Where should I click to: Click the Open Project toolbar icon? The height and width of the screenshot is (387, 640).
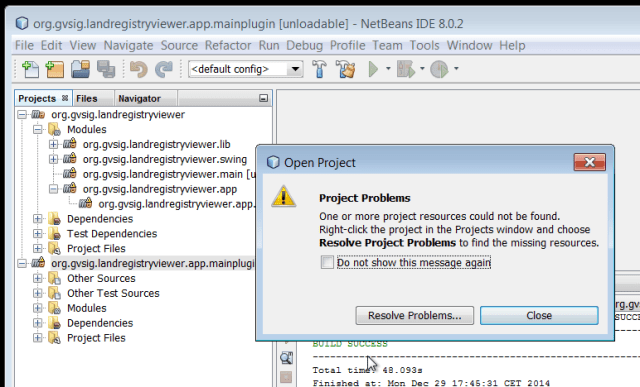[80, 69]
